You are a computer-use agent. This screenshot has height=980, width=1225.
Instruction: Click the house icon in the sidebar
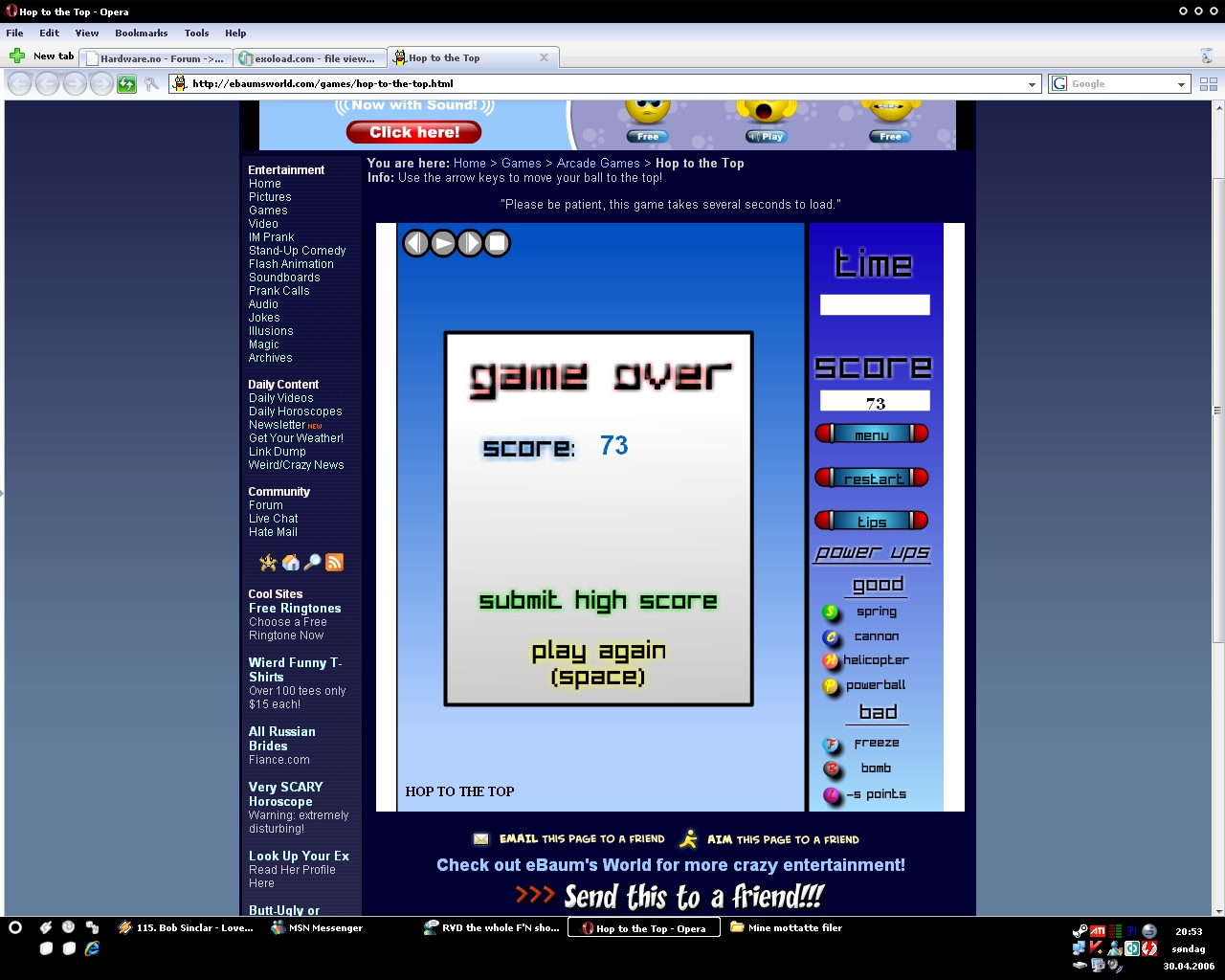[290, 563]
